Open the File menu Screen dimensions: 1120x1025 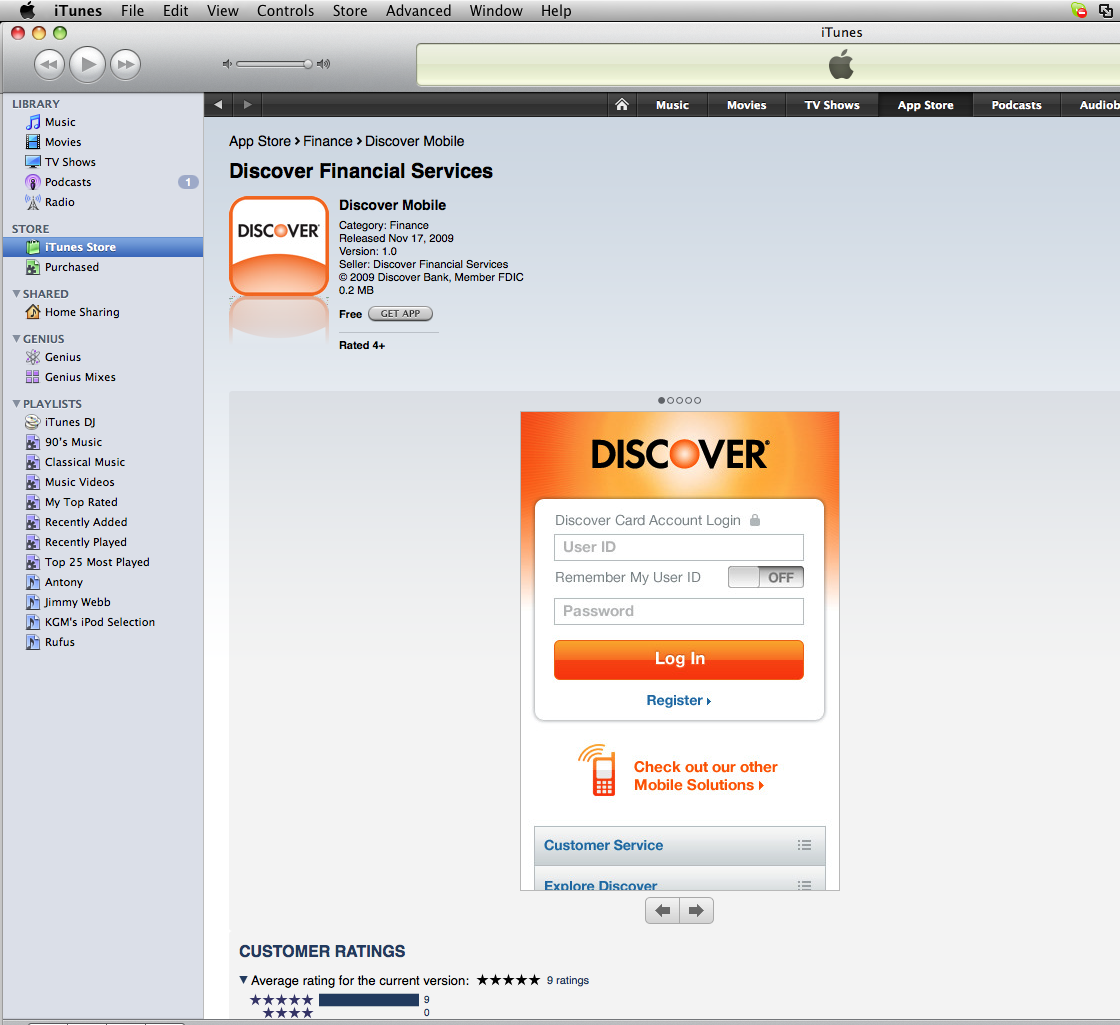pos(132,11)
